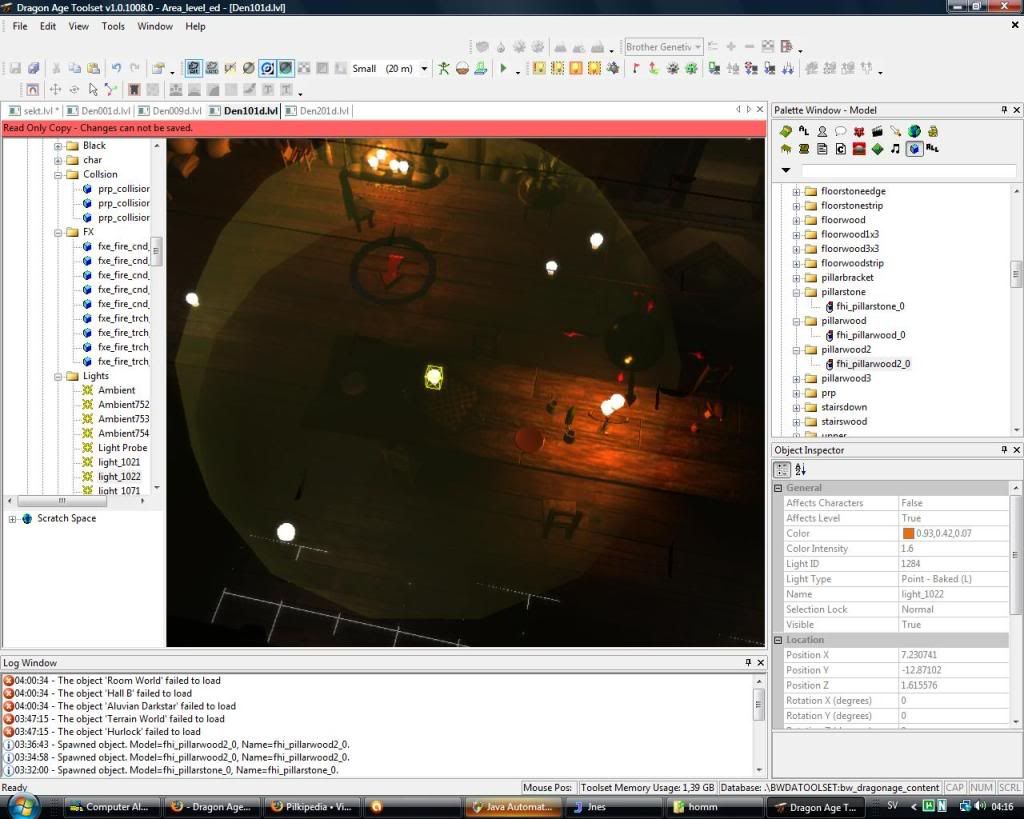Click the globe icon in Palette Window
This screenshot has height=819, width=1024.
914,131
